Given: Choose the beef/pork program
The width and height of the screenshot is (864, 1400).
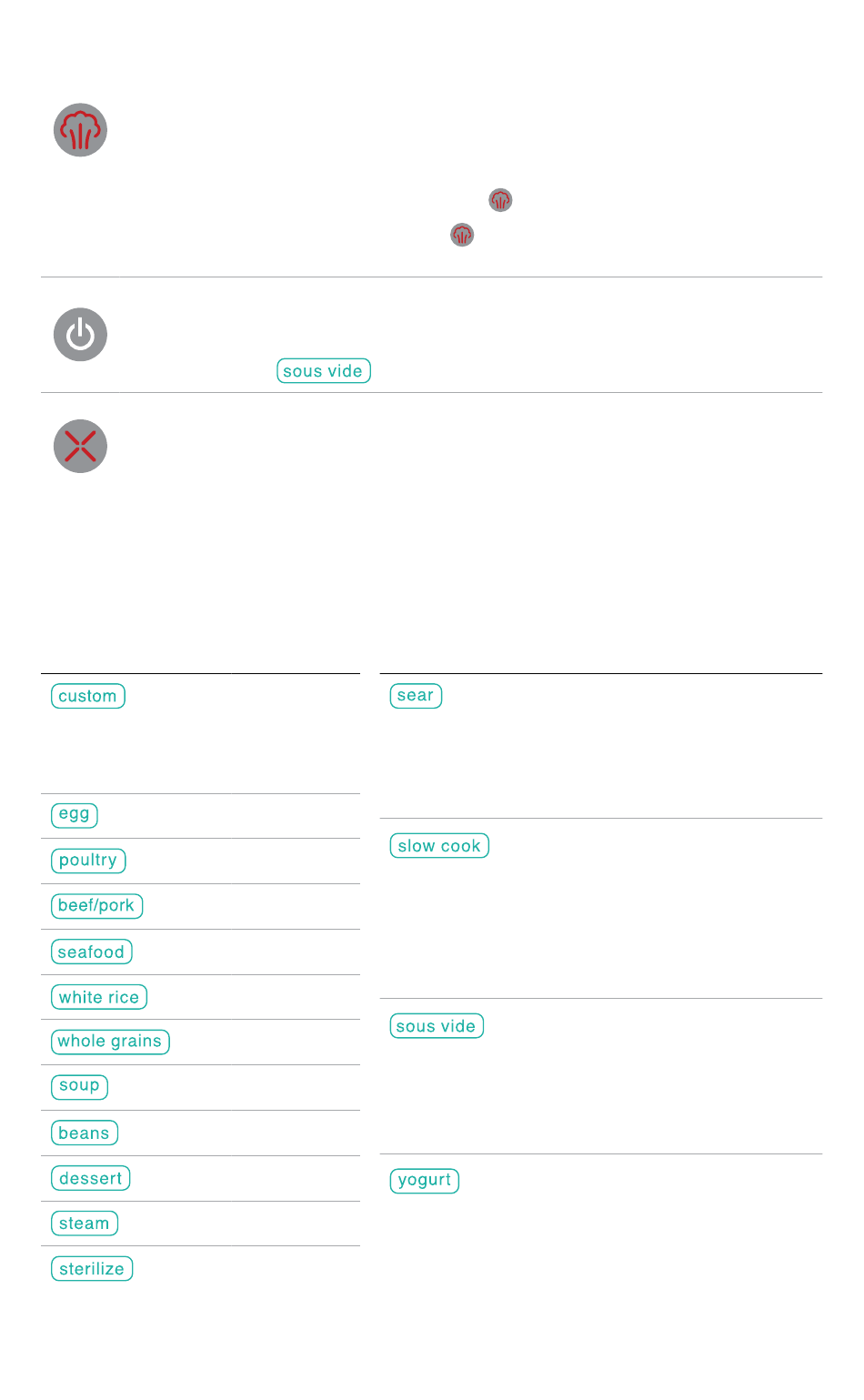Looking at the screenshot, I should (96, 906).
